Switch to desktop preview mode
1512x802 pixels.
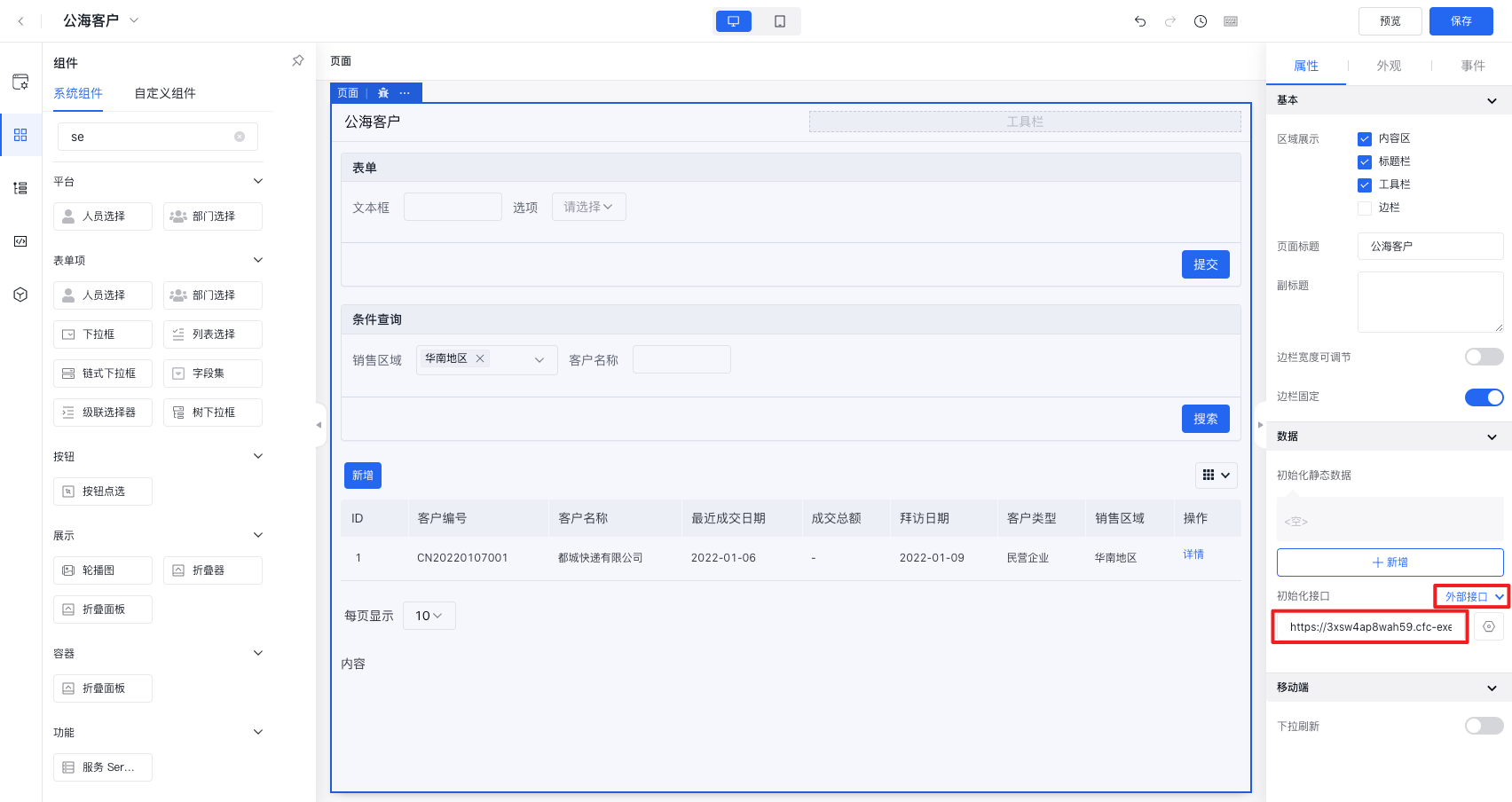(x=733, y=21)
